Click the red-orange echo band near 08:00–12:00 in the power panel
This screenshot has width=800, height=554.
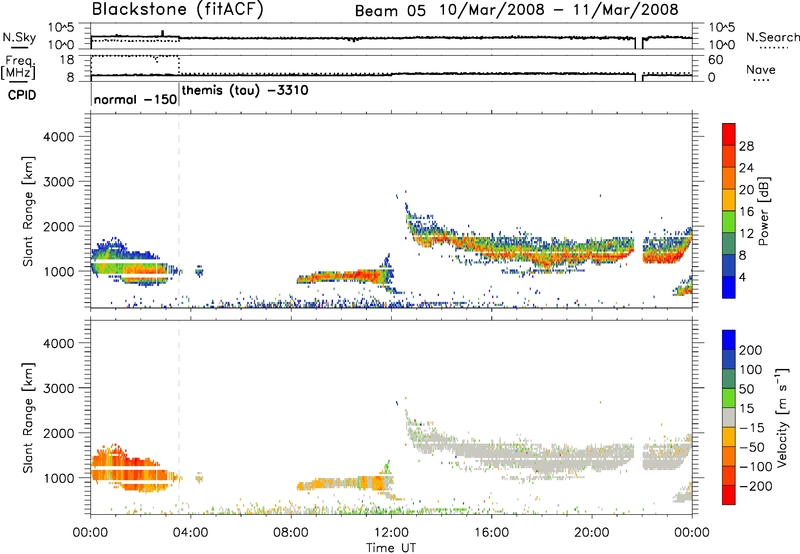pos(344,278)
